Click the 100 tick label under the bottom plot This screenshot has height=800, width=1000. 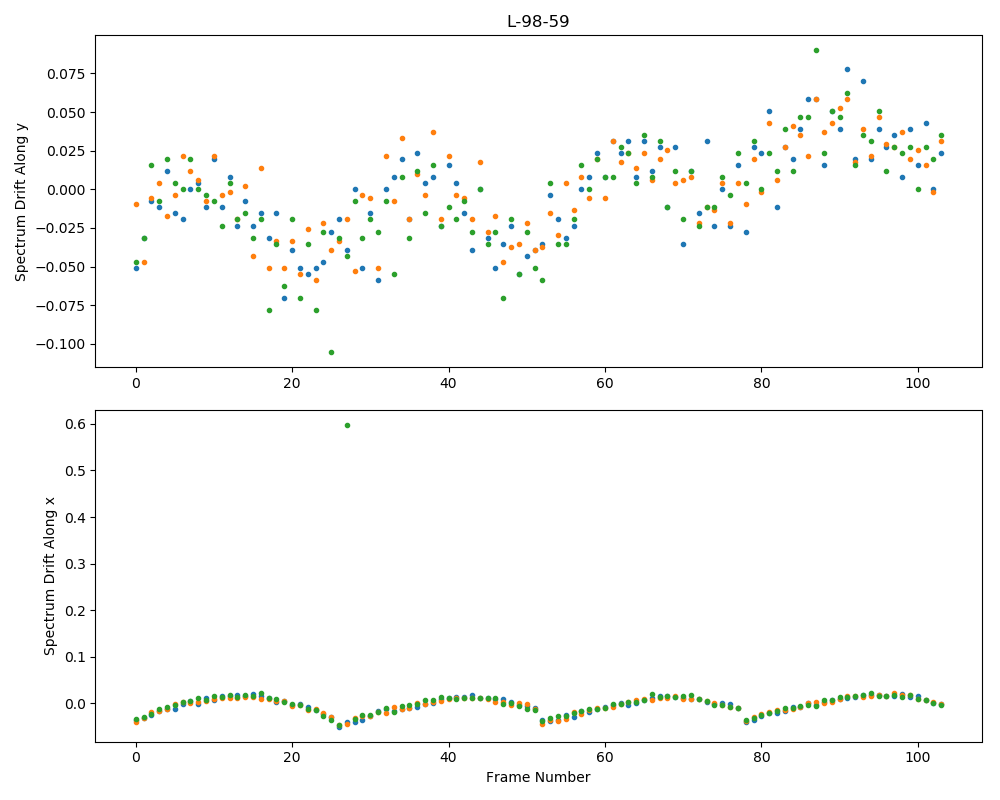coord(918,758)
